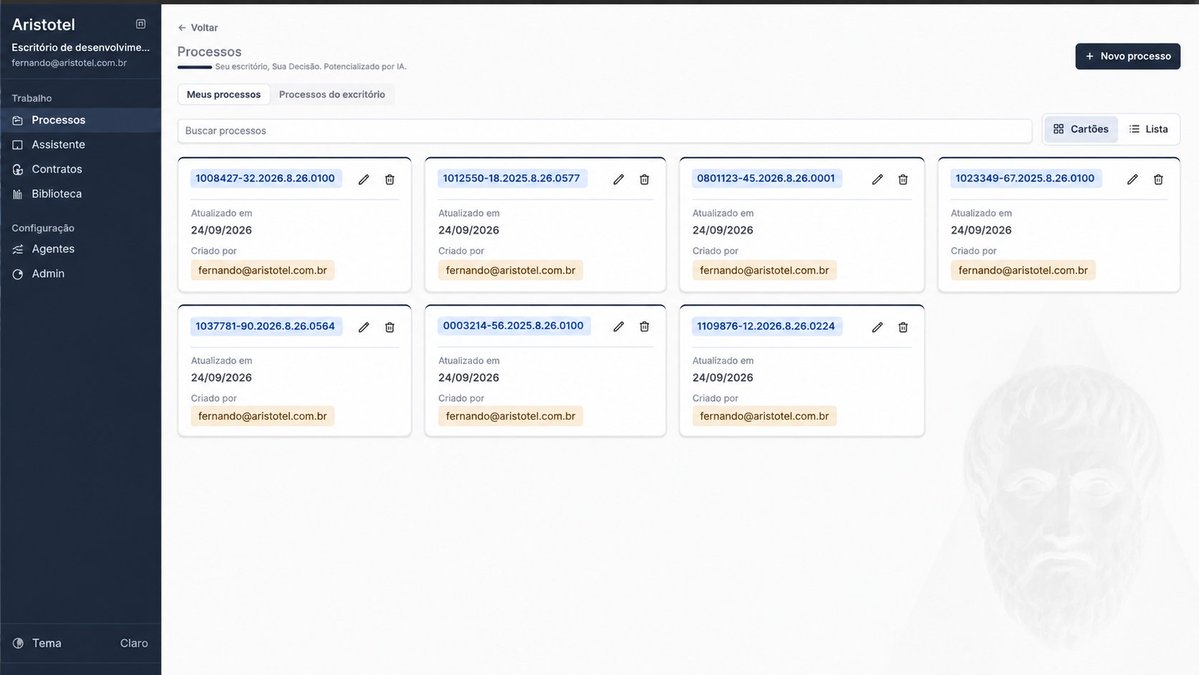Delete process 0801123-45.2026.8.26.0001 via trash icon
The image size is (1199, 675).
[x=903, y=179]
